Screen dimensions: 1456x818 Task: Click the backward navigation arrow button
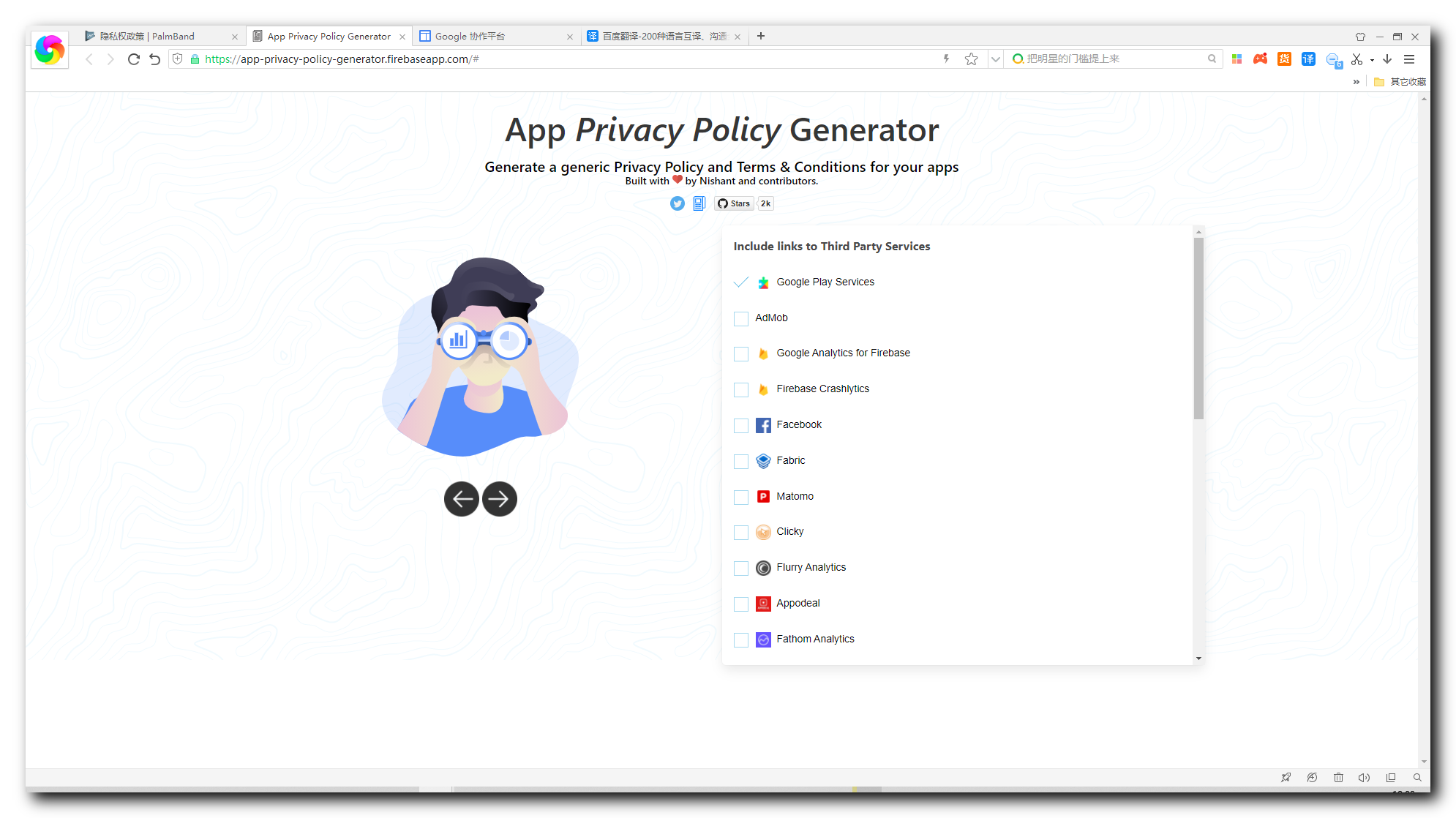click(462, 498)
